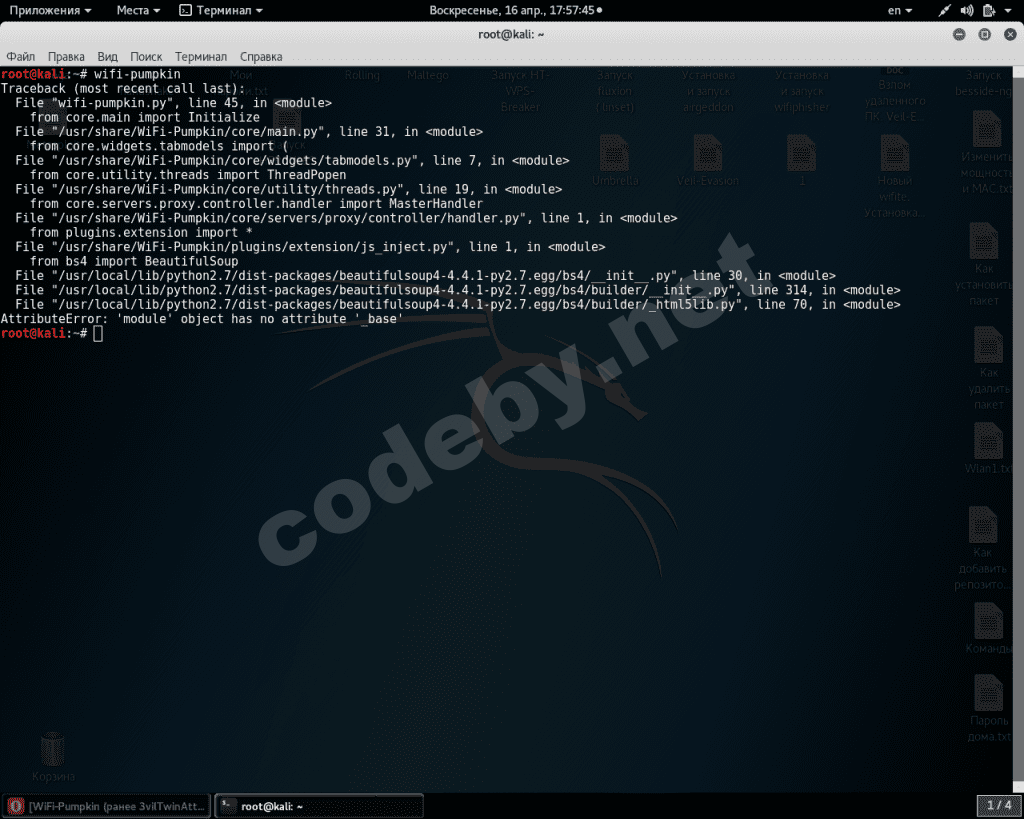Viewport: 1024px width, 819px height.
Task: Click the terminal cursor at last prompt
Action: (98, 334)
